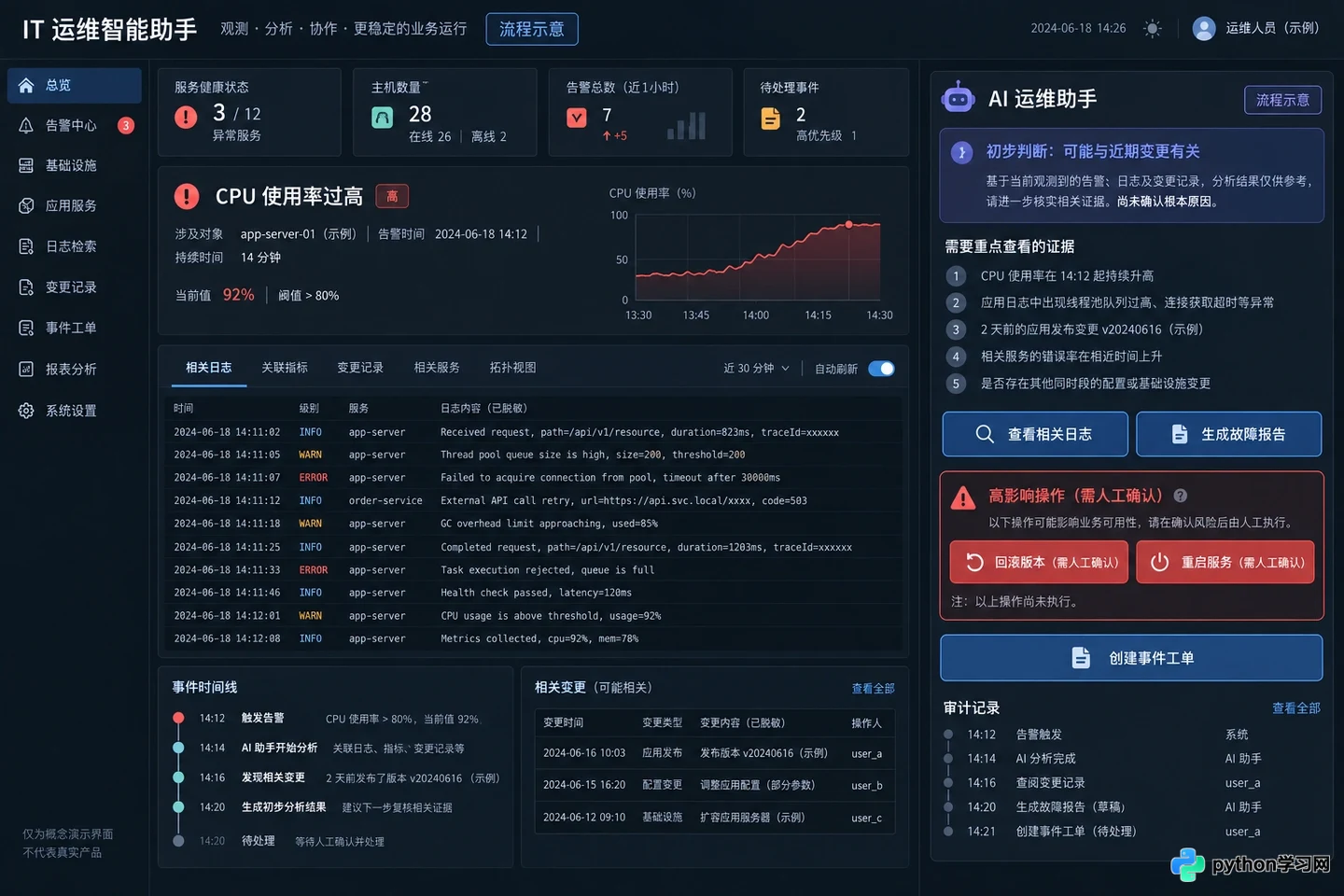1344x896 pixels.
Task: Click 查看全部 link in 相关变更 panel
Action: 873,688
